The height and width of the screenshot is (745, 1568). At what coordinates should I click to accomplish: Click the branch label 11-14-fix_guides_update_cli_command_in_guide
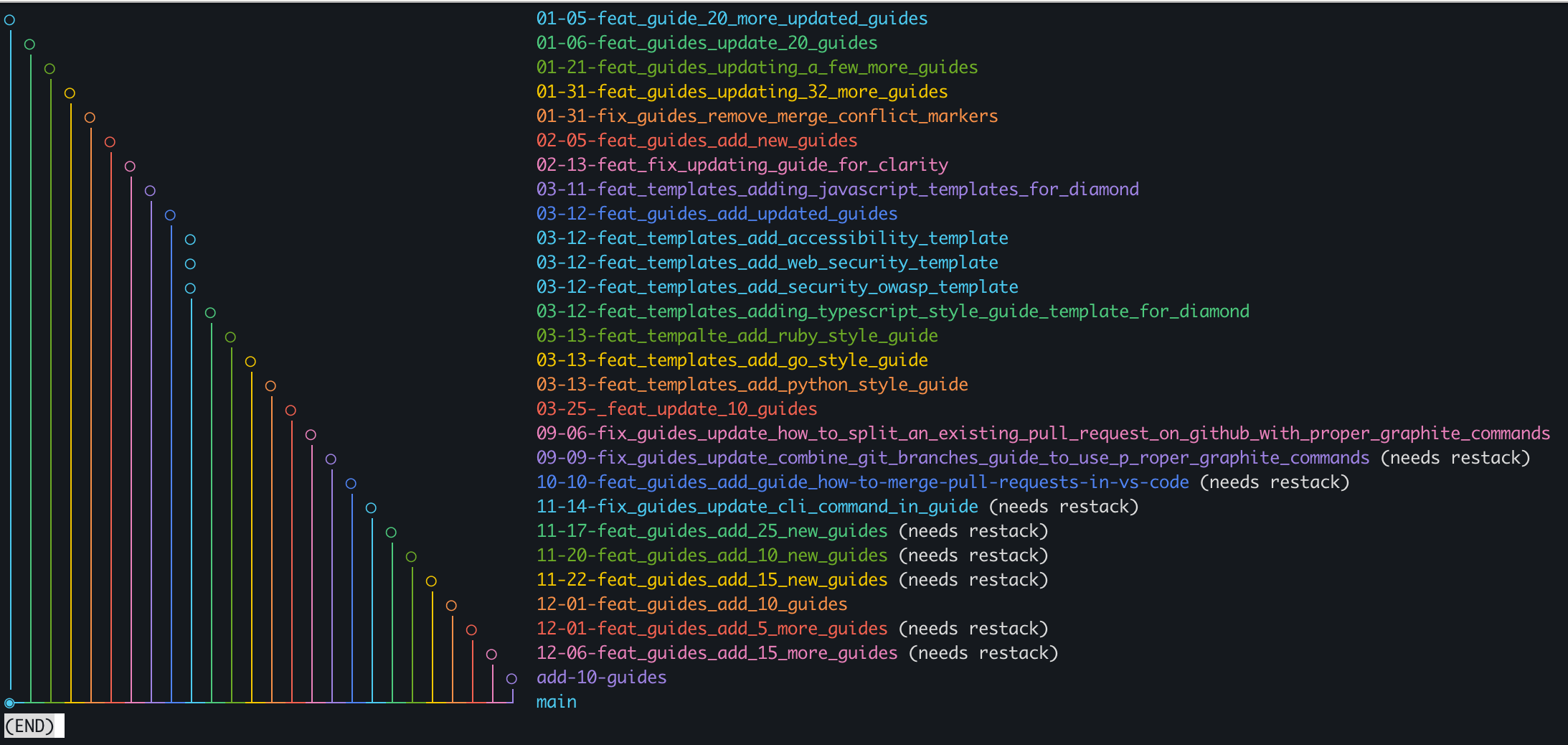pos(756,506)
